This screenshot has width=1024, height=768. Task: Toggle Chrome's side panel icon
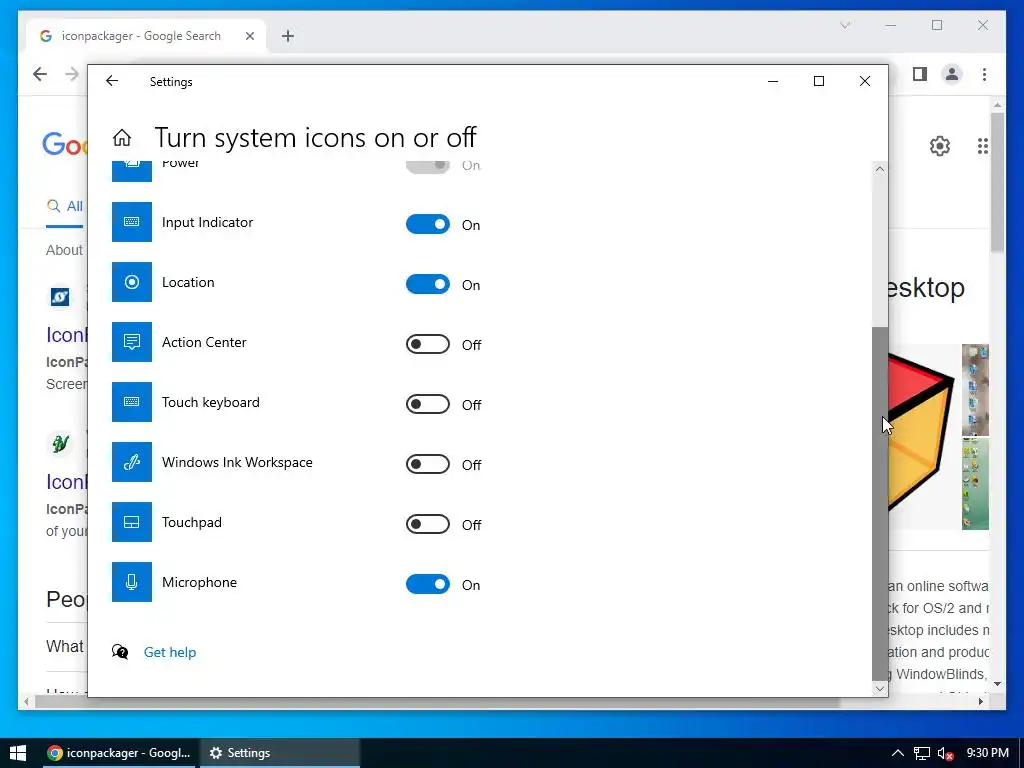click(x=920, y=74)
